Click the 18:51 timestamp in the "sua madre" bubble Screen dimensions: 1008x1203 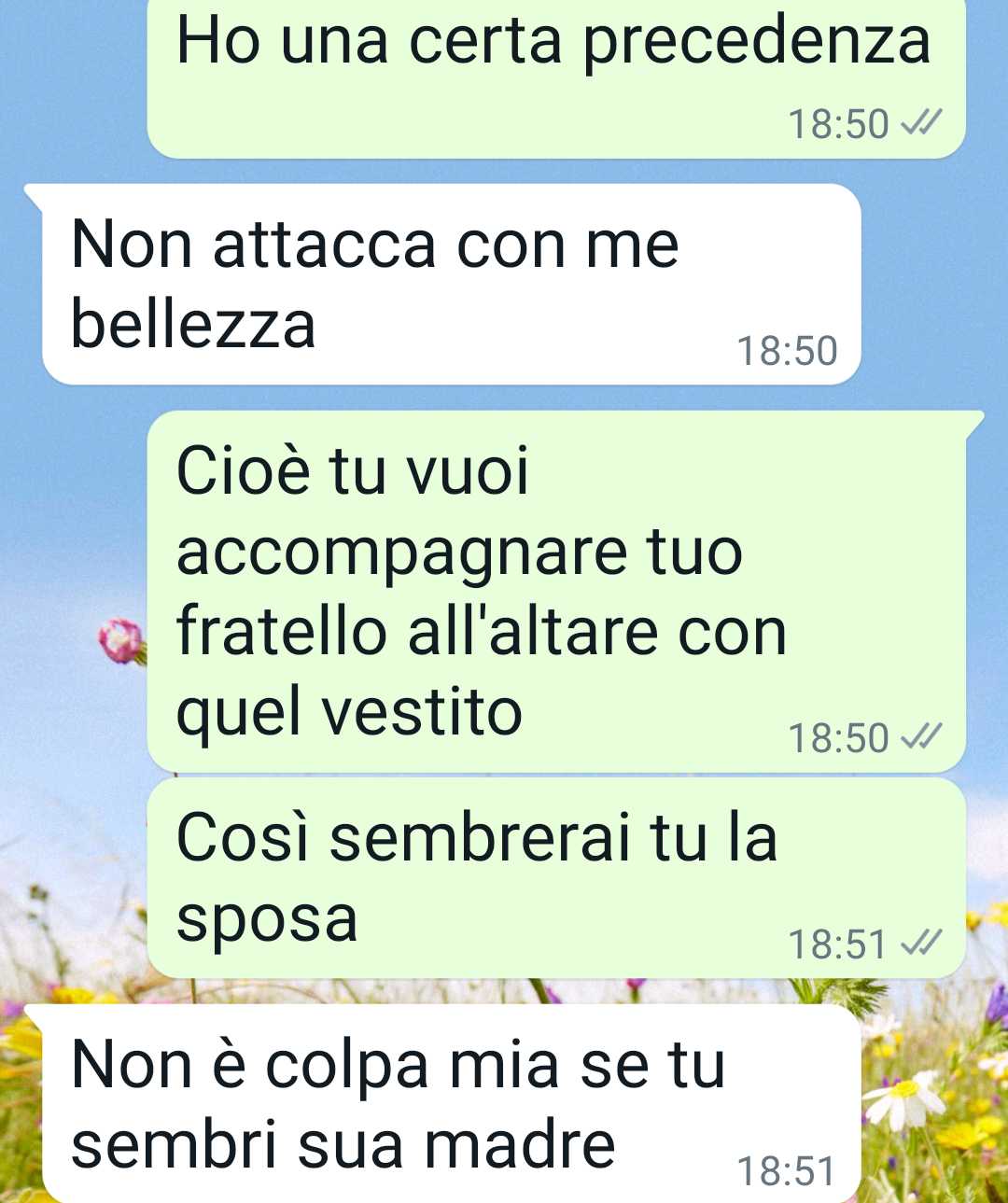tap(786, 1171)
